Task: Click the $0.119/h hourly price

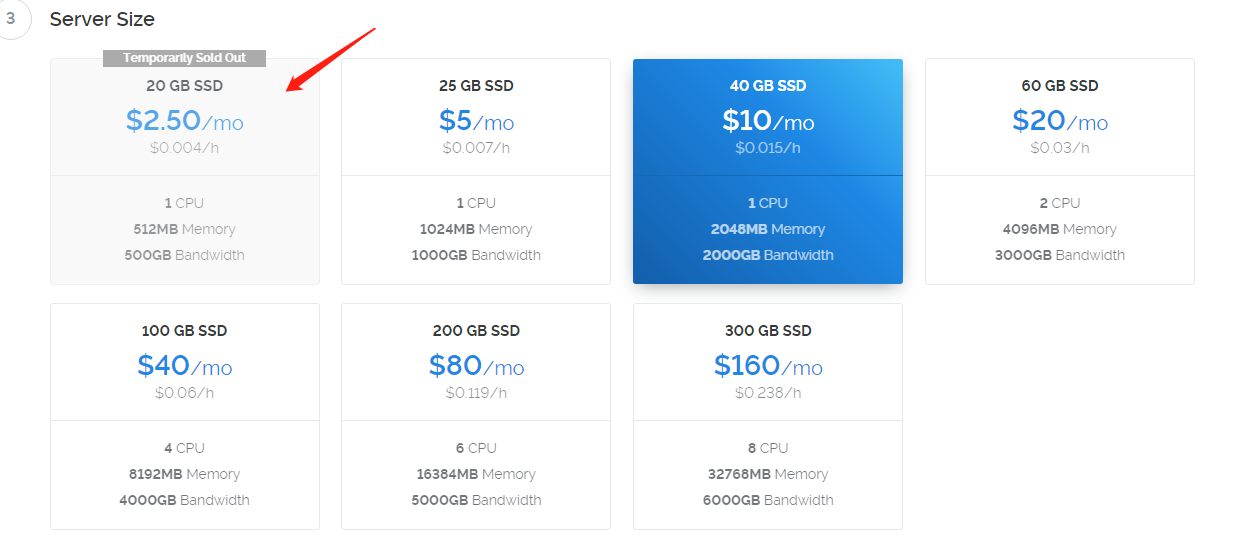Action: tap(476, 393)
